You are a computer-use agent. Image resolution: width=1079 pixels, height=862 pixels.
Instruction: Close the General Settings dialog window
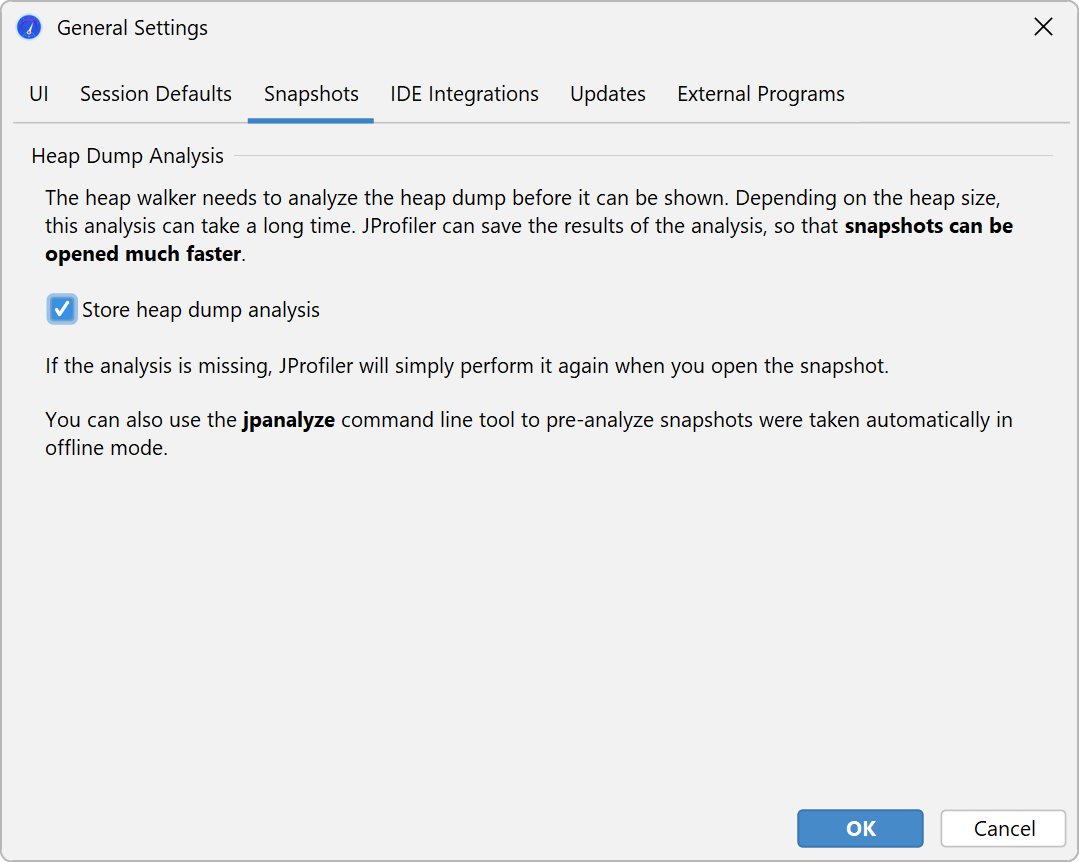coord(1043,28)
